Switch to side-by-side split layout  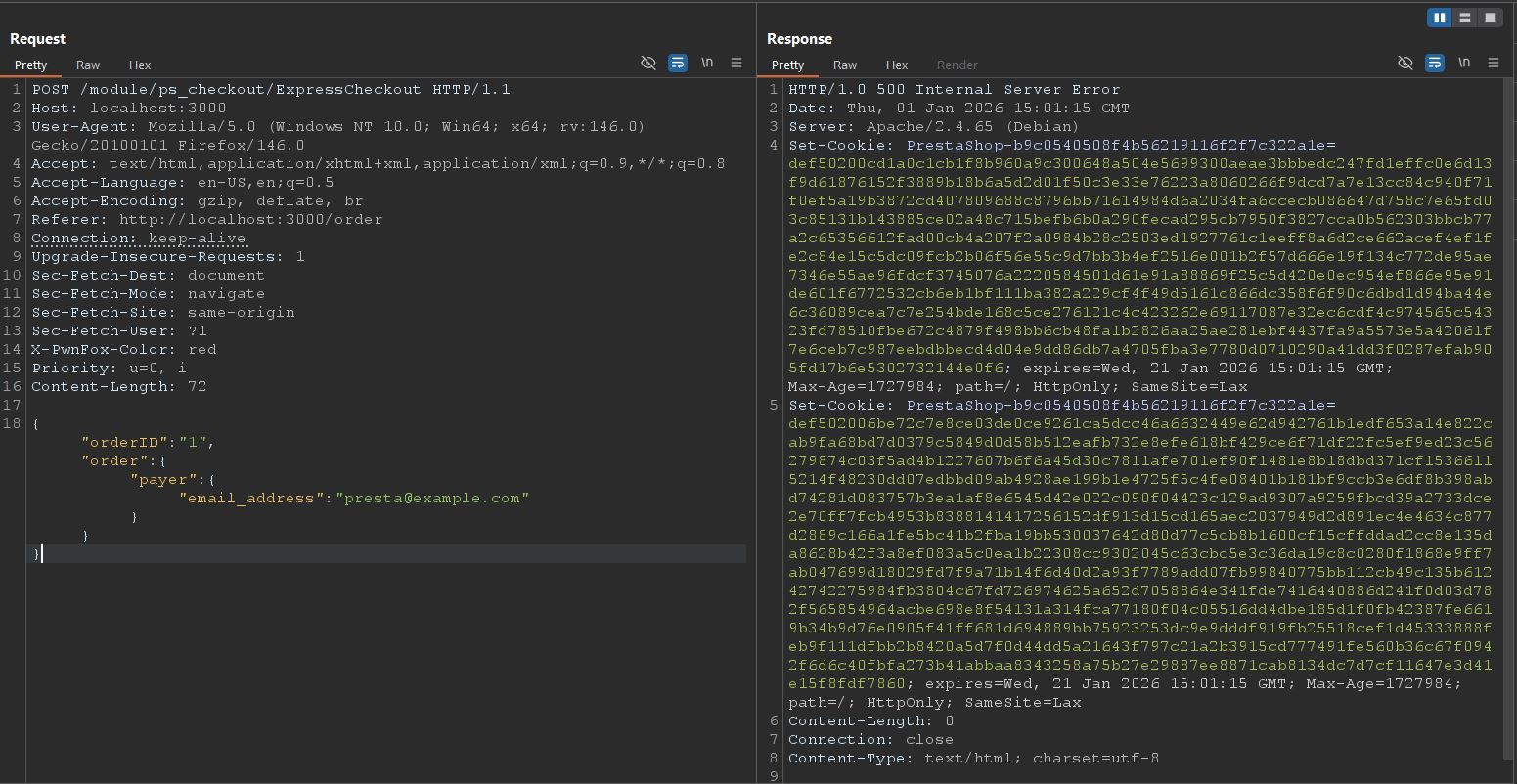click(x=1439, y=18)
